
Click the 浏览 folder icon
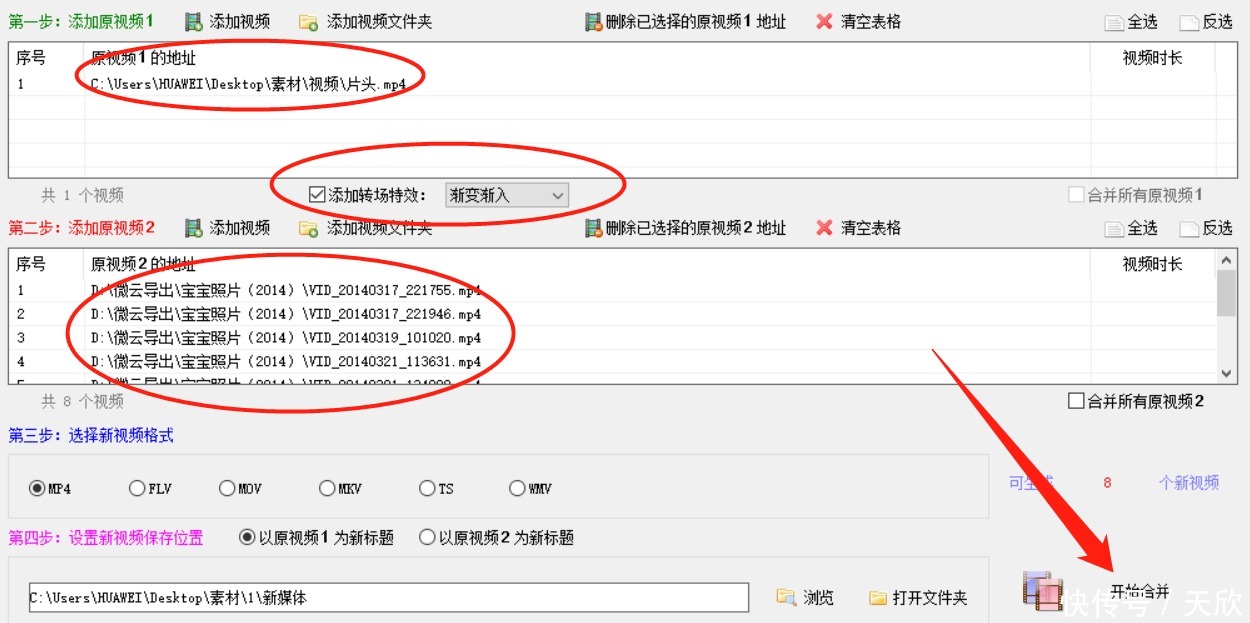click(786, 597)
